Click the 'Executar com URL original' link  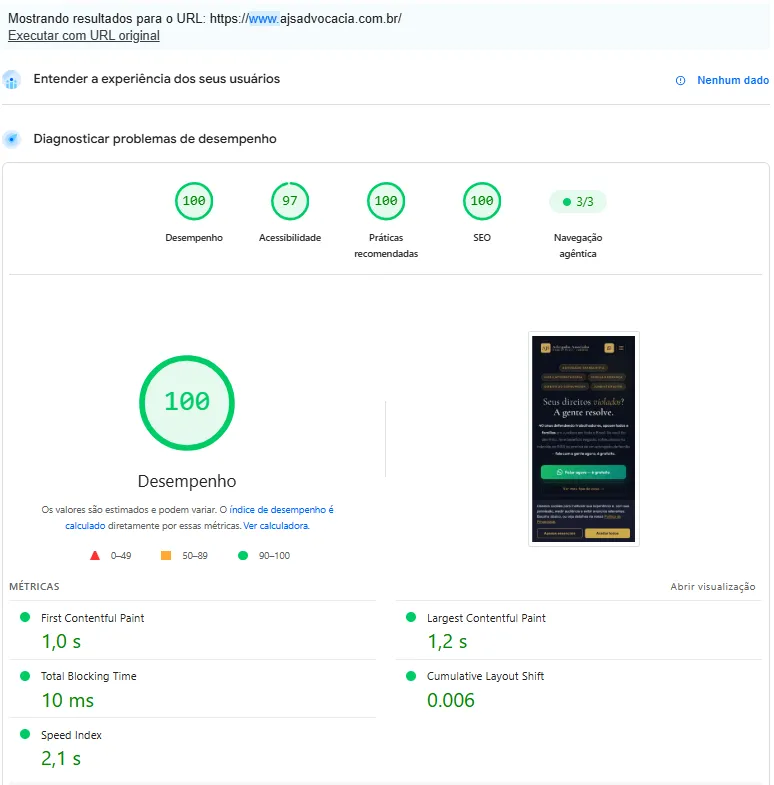click(84, 36)
